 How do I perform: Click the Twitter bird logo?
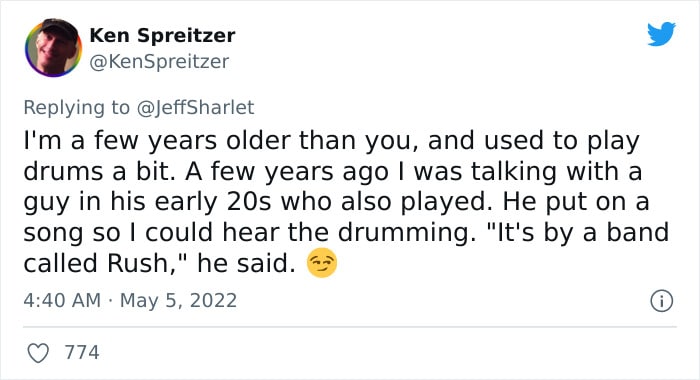(661, 33)
